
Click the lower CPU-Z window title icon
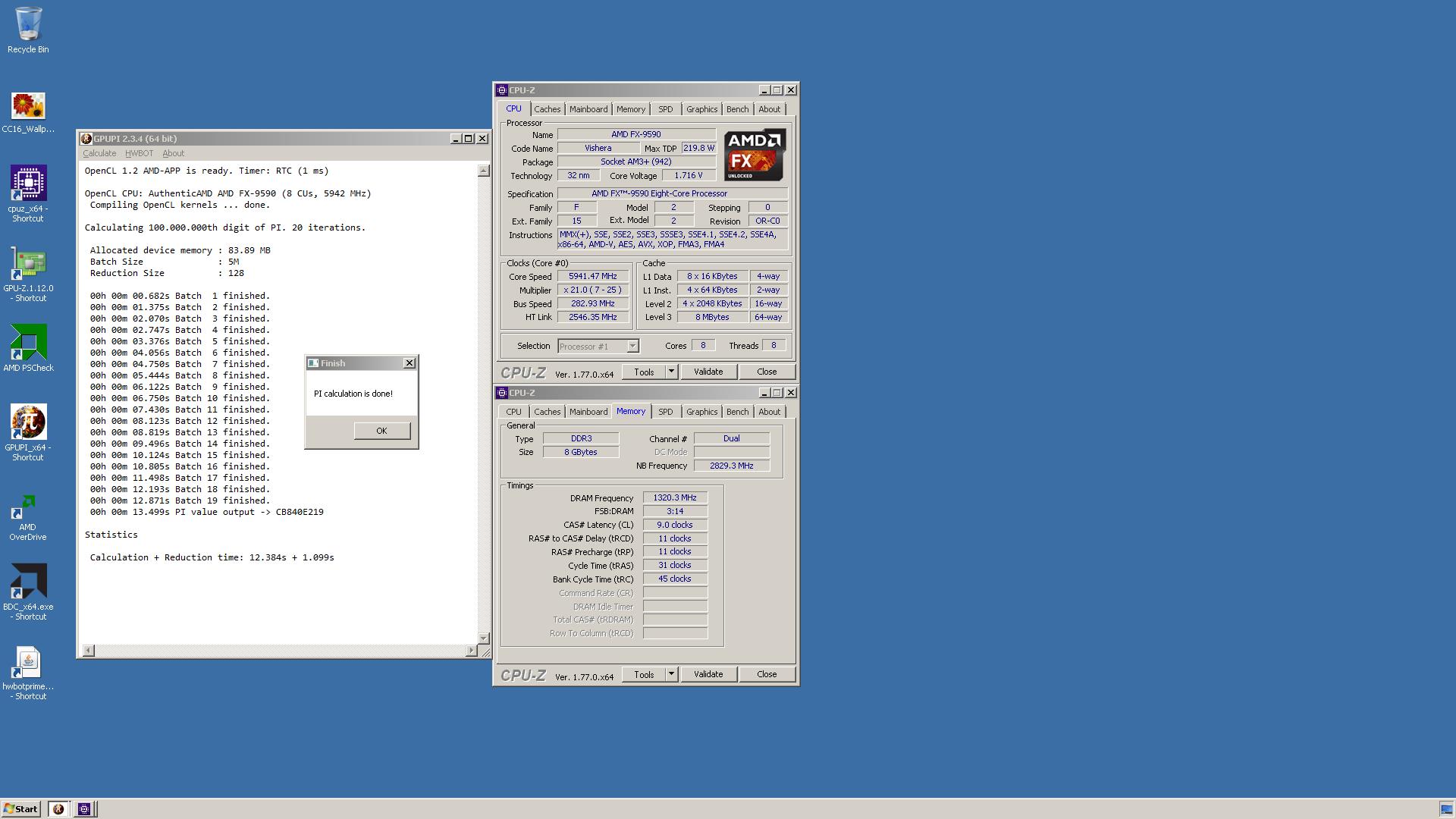click(502, 393)
